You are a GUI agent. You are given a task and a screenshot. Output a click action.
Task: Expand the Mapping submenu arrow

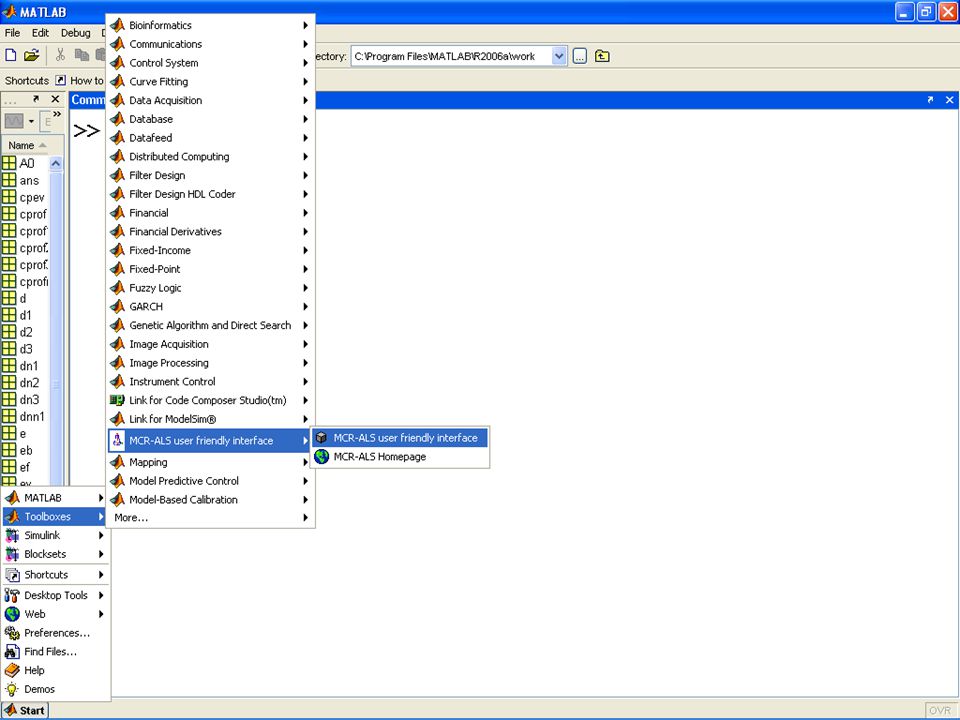(x=305, y=462)
